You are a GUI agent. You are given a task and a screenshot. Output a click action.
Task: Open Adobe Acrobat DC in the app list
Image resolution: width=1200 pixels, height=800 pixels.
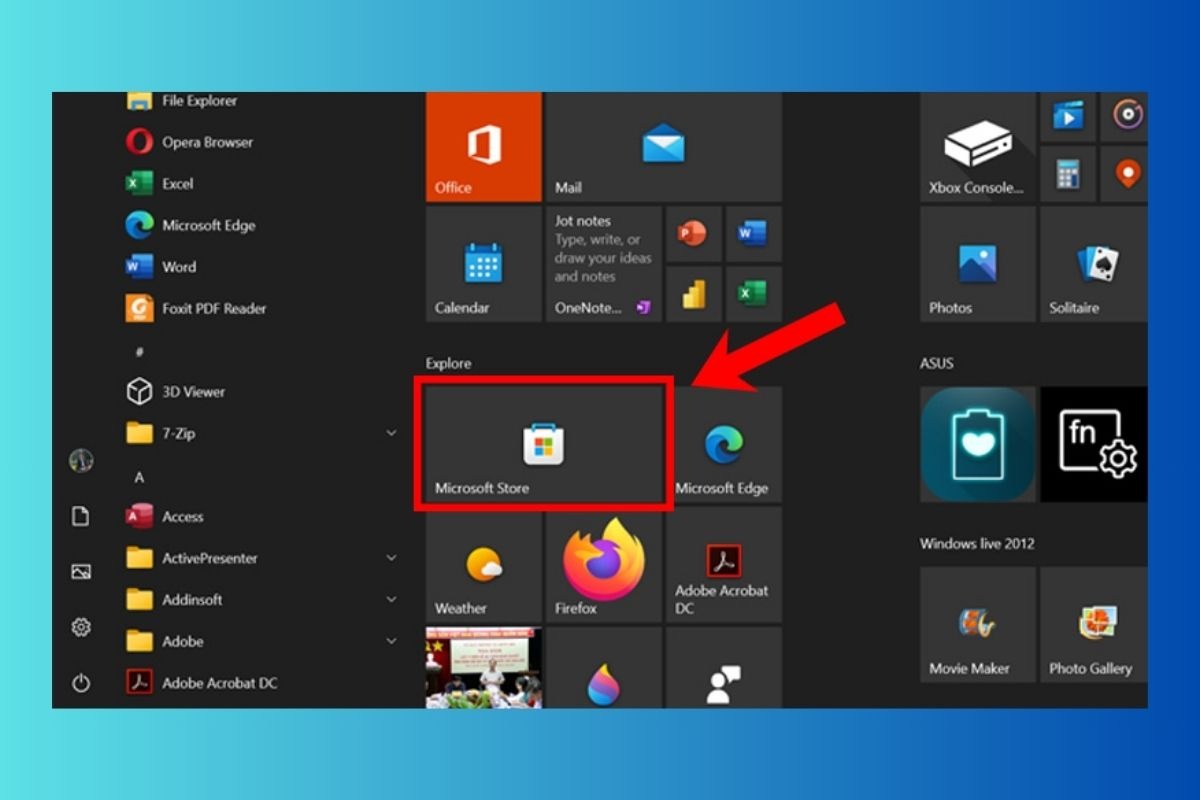262,683
